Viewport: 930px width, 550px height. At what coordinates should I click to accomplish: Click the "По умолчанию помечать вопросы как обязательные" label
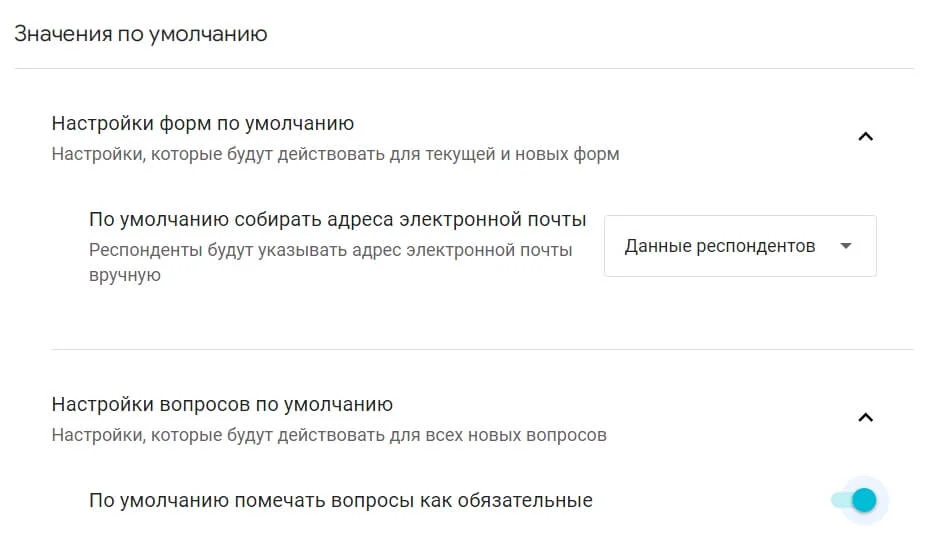tap(341, 500)
